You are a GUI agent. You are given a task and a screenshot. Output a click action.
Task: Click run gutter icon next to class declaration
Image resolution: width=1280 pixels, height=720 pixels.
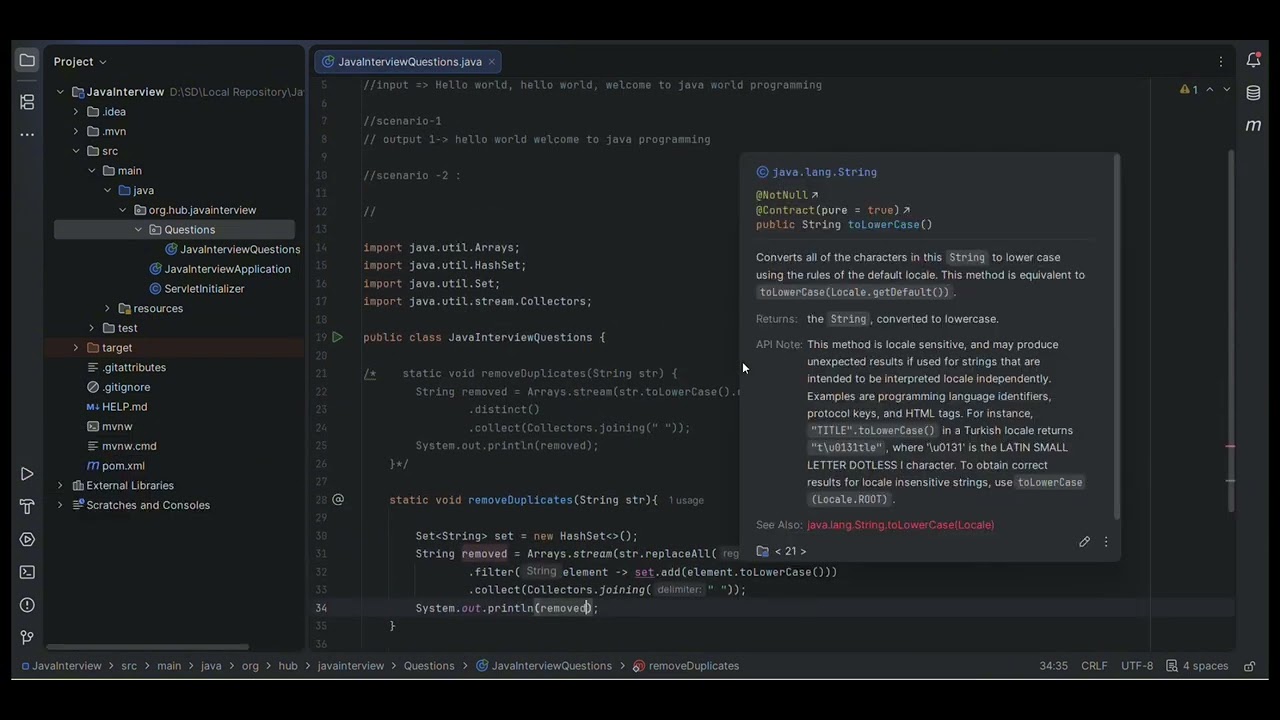pos(338,337)
